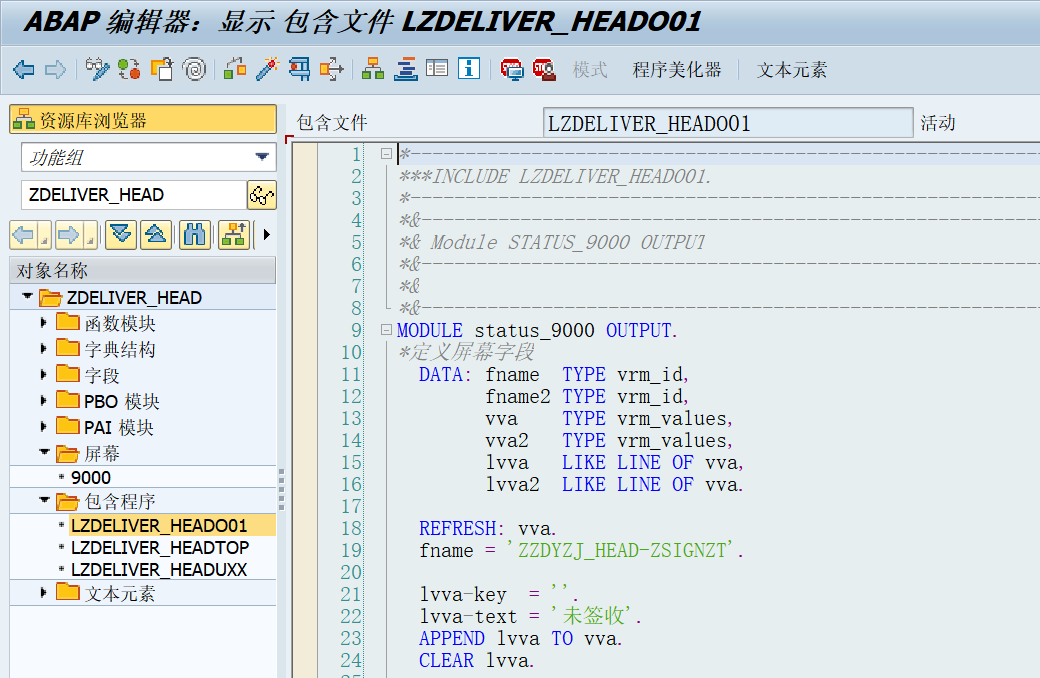Select screen 9000 in the tree
Image resolution: width=1040 pixels, height=678 pixels.
(91, 478)
